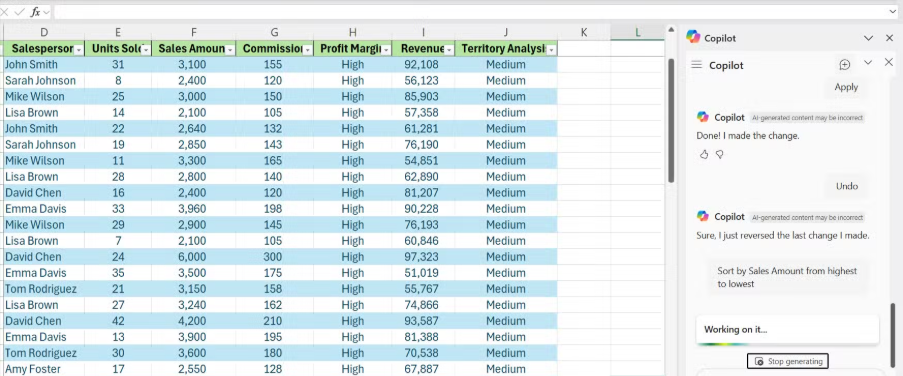This screenshot has width=903, height=376.
Task: Select sales amount cell '6,000'
Action: tap(194, 257)
